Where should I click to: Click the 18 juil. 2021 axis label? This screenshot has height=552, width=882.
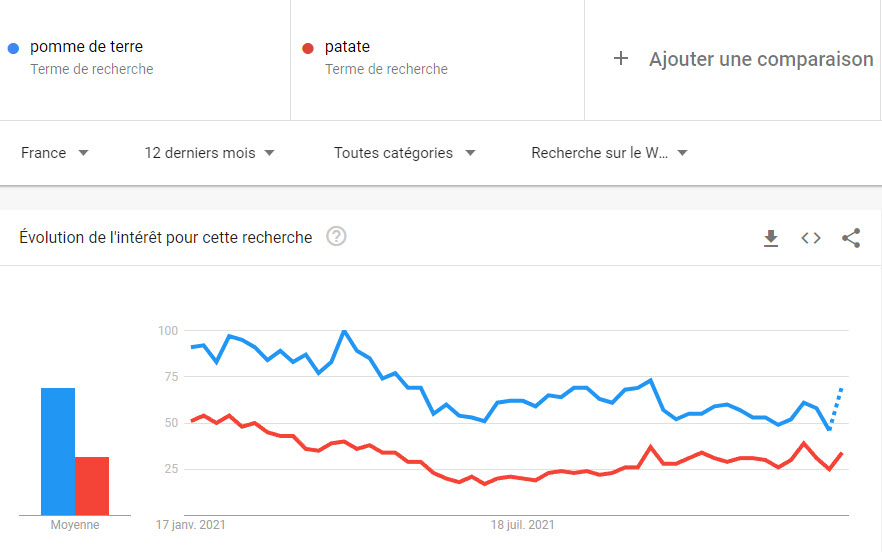522,524
